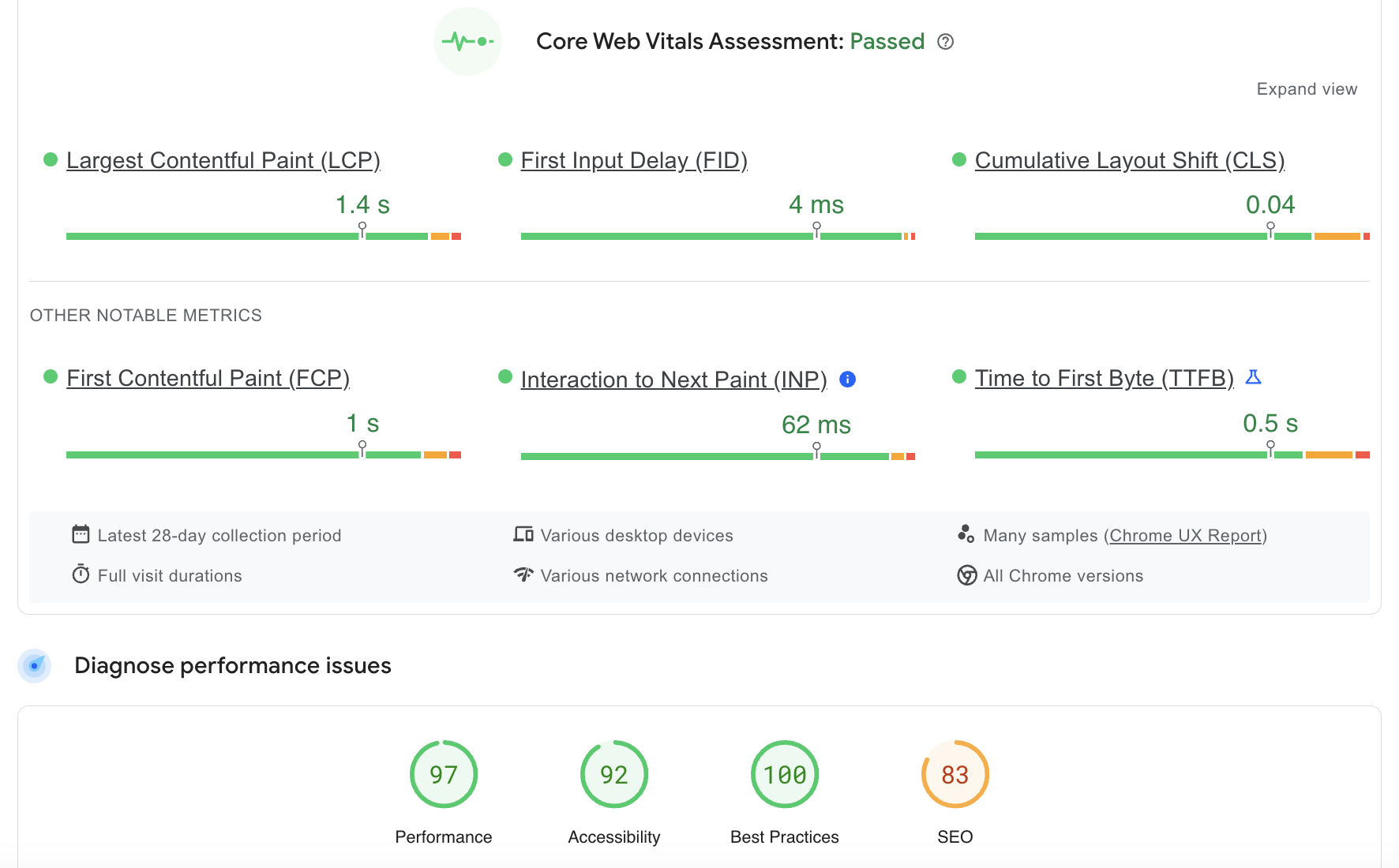Select the SEO score gauge 83
1399x868 pixels.
(x=955, y=774)
